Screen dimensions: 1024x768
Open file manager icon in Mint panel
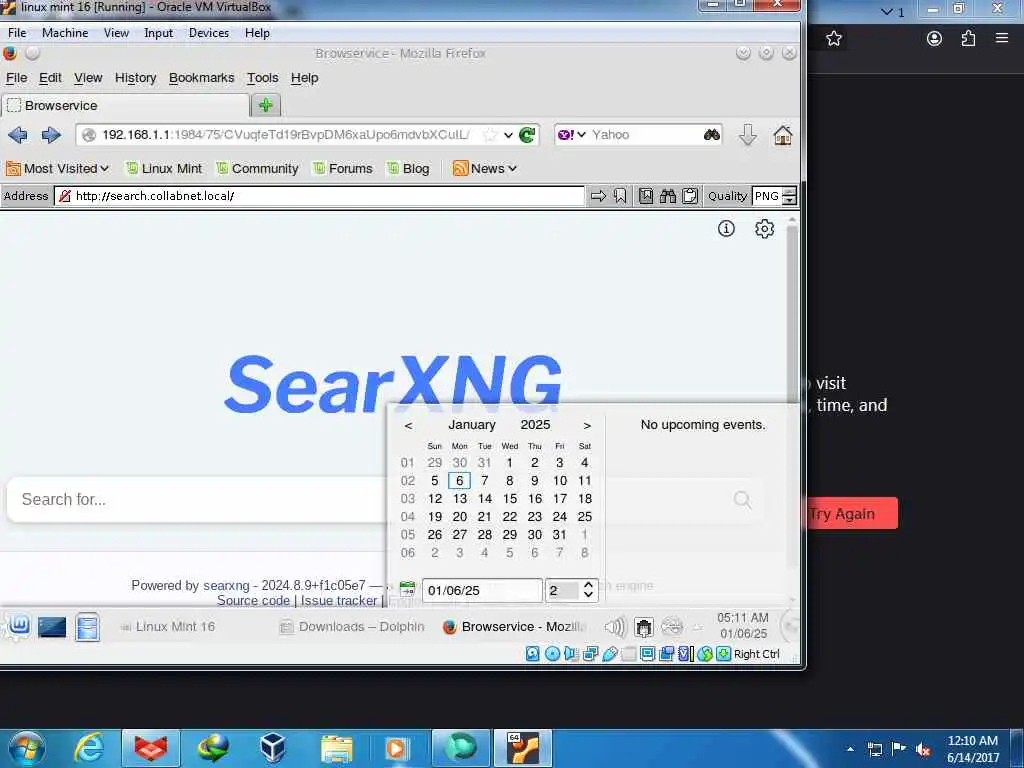pyautogui.click(x=88, y=627)
